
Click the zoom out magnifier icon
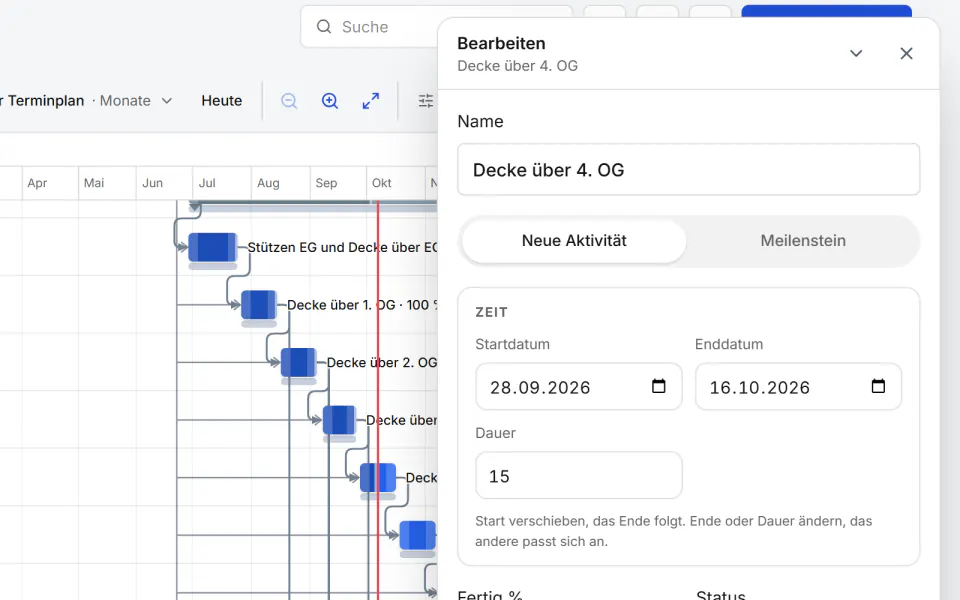pyautogui.click(x=289, y=101)
